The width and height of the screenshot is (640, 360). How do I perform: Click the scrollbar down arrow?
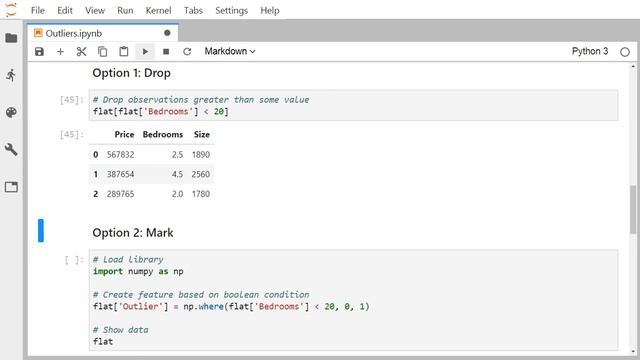(x=633, y=351)
